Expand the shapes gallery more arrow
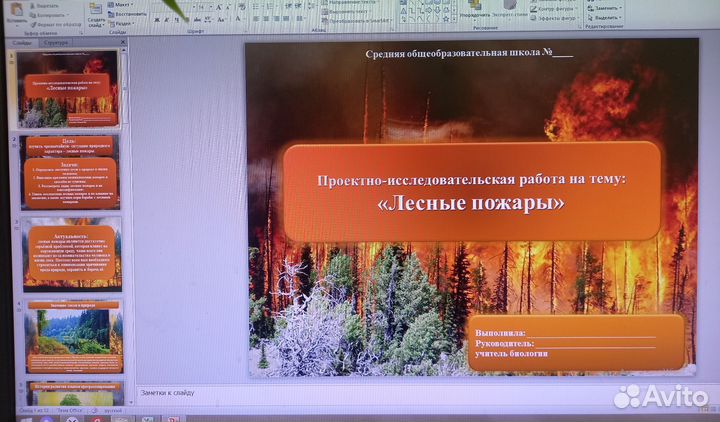This screenshot has width=720, height=422. tap(454, 19)
